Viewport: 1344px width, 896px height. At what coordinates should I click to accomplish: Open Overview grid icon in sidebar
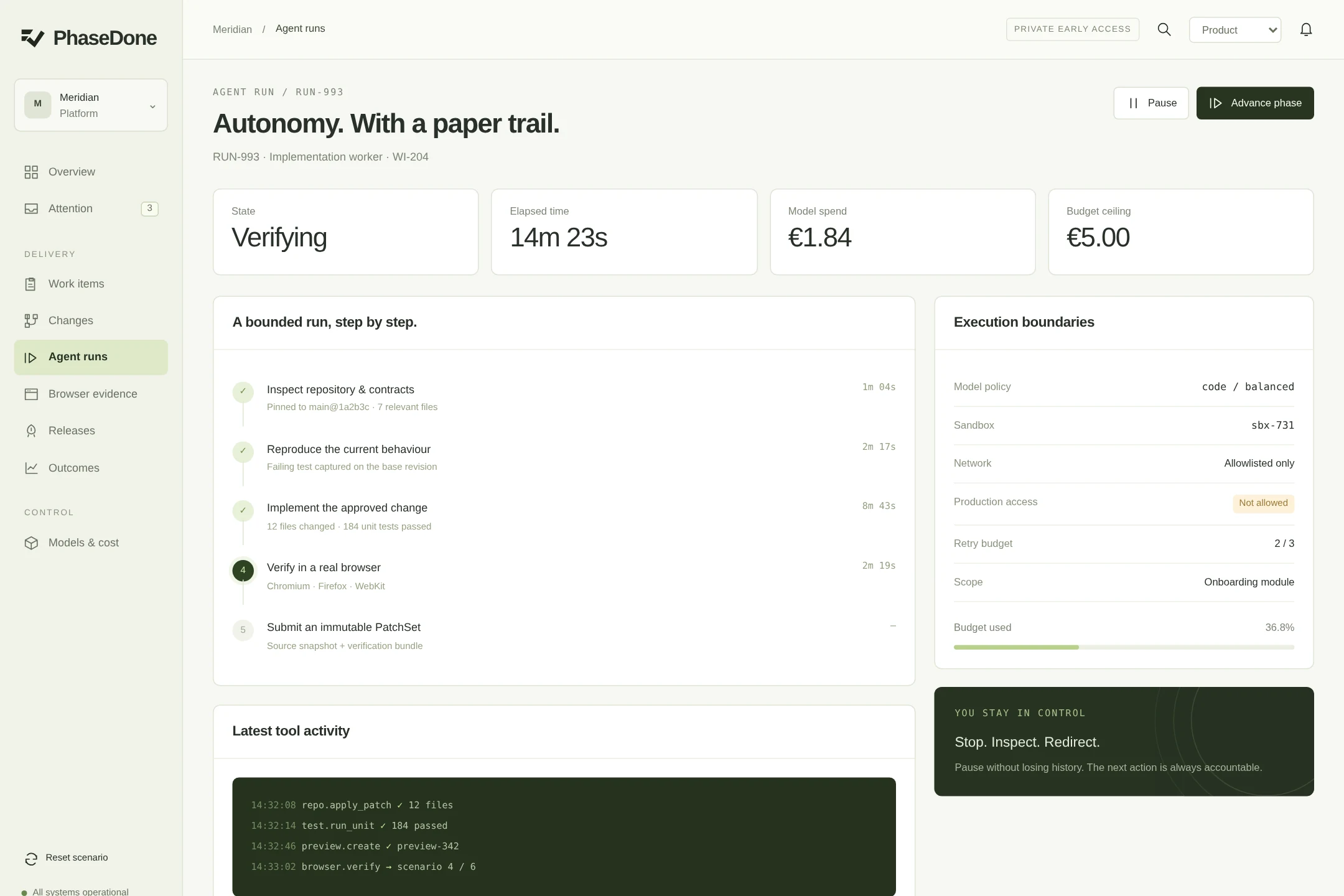point(31,172)
